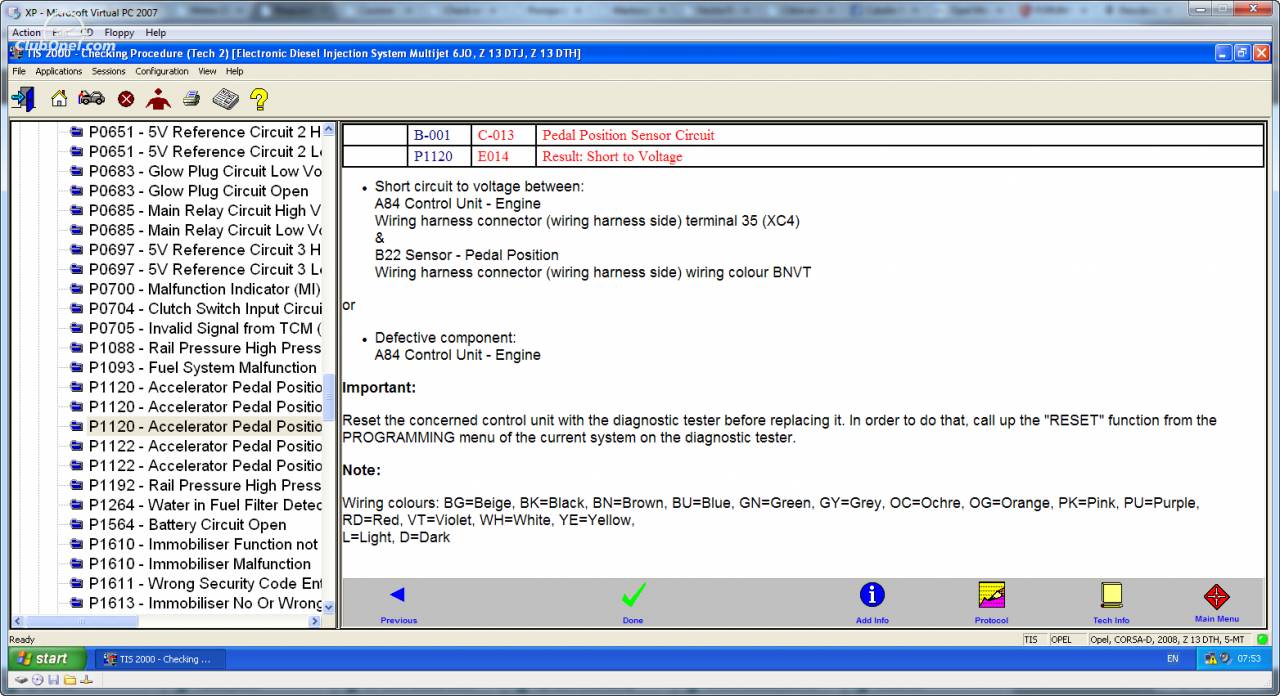The image size is (1280, 696).
Task: Return to the Main Menu
Action: coord(1216,603)
